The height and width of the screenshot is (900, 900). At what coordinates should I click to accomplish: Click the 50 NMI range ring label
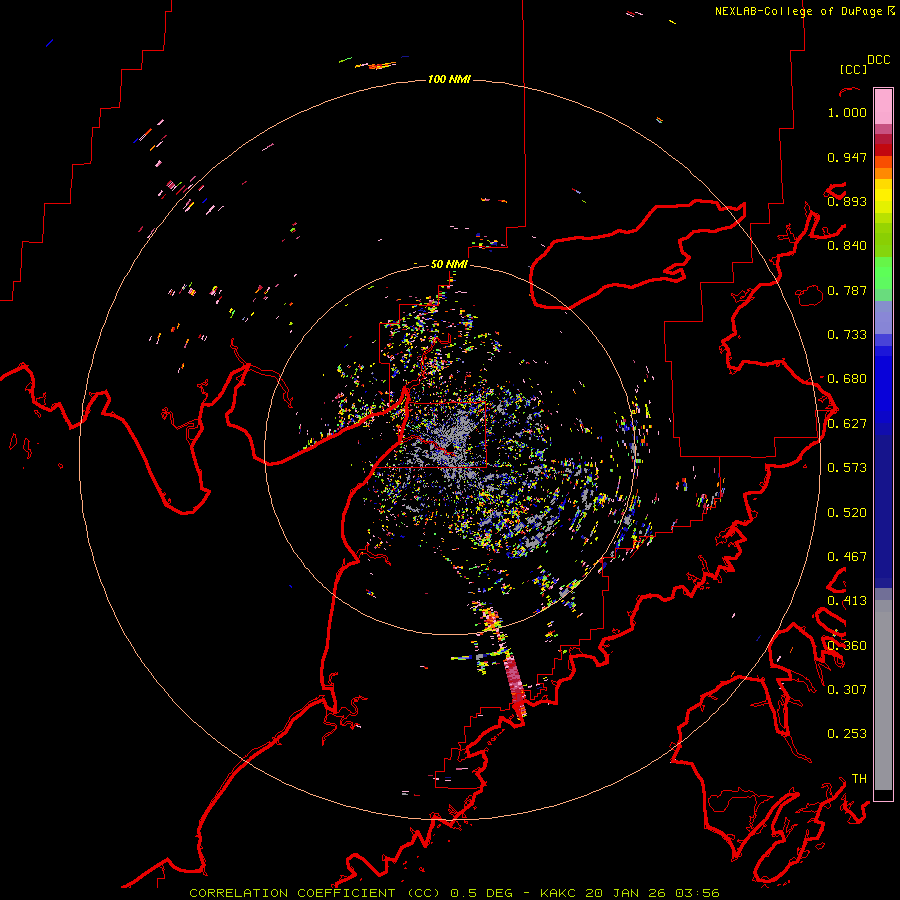[449, 265]
